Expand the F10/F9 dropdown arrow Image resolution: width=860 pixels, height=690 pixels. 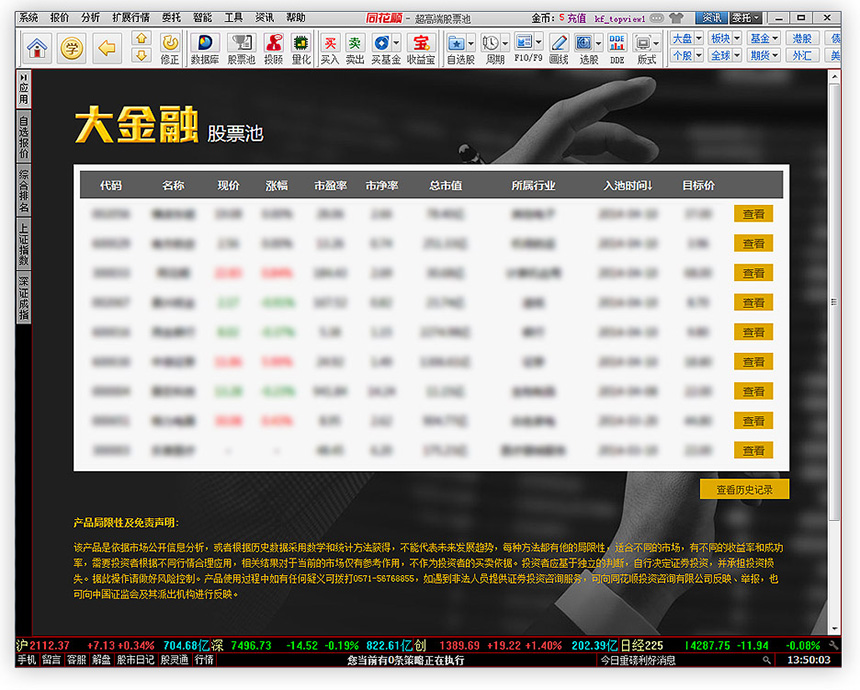tap(539, 42)
